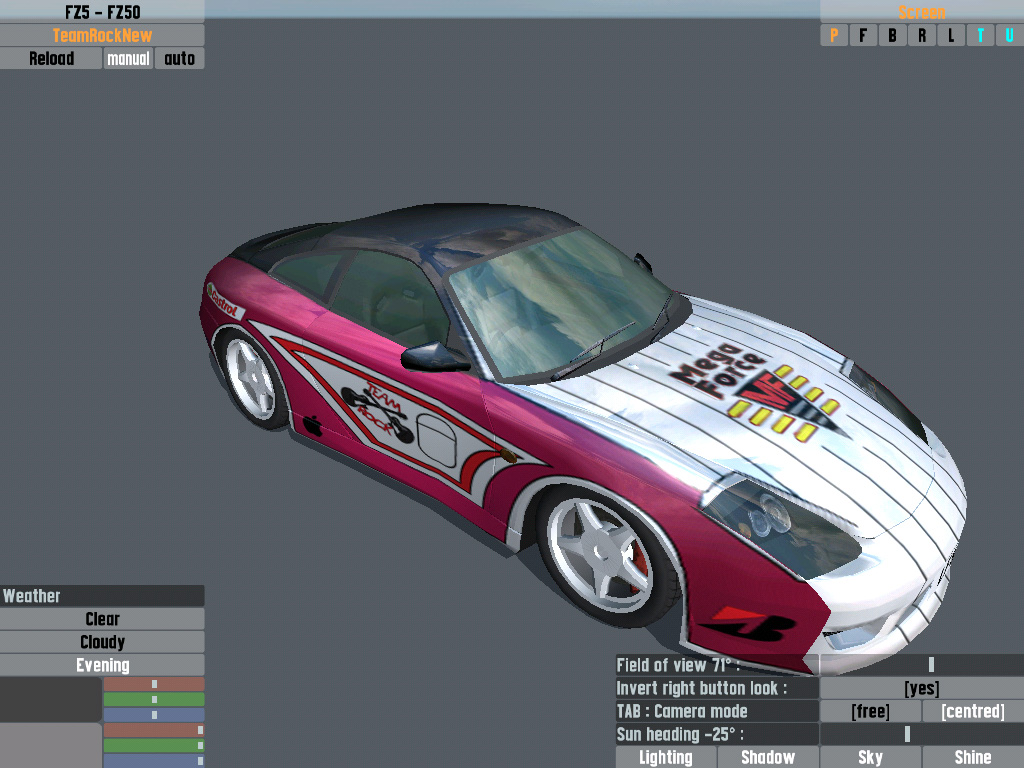Click the TAB : Camera mode label
1024x768 pixels.
click(717, 711)
